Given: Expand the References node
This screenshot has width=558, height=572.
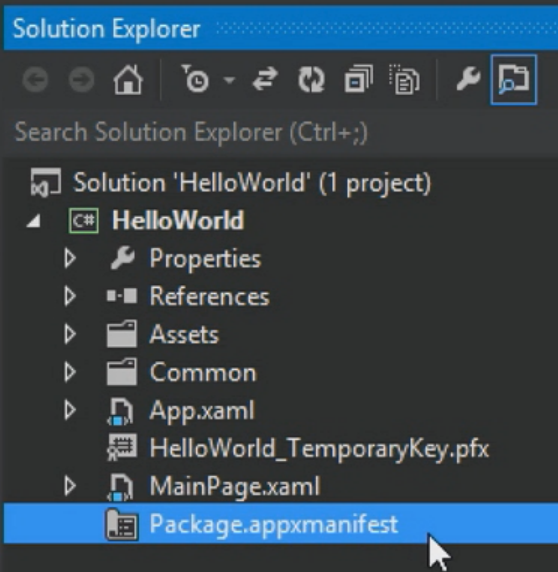Looking at the screenshot, I should [x=70, y=296].
